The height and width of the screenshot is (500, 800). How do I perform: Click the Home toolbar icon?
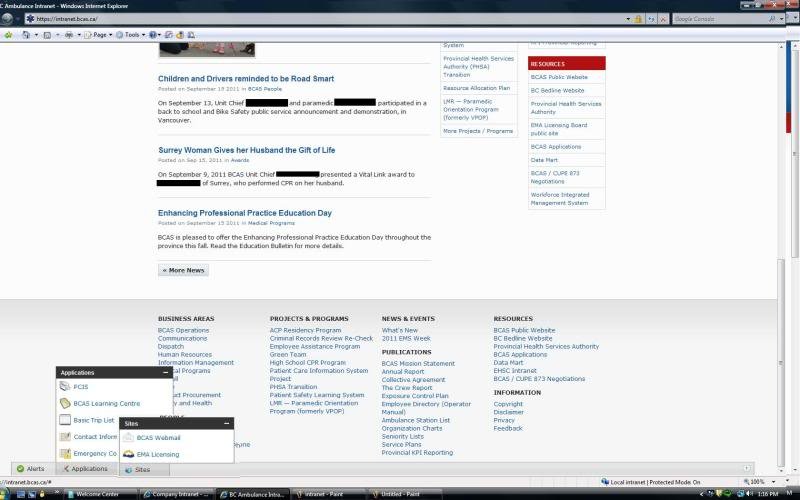(x=26, y=35)
